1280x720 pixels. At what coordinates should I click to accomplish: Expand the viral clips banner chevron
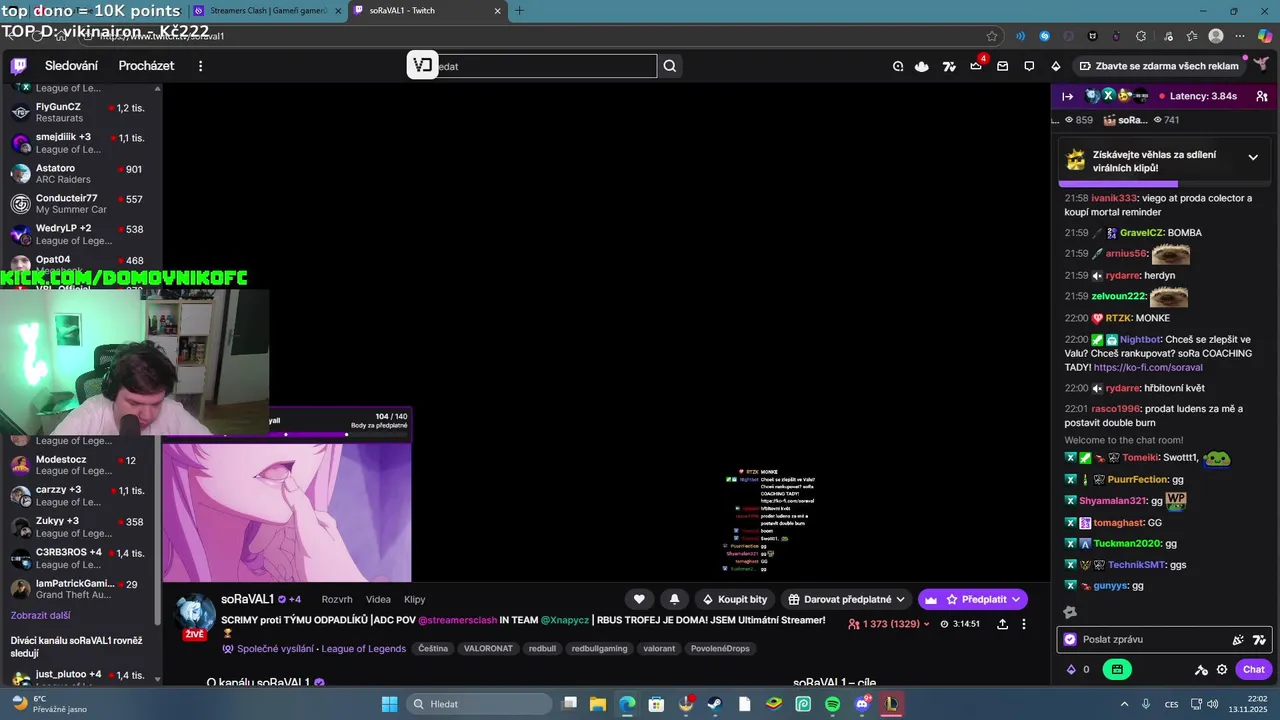(1253, 158)
